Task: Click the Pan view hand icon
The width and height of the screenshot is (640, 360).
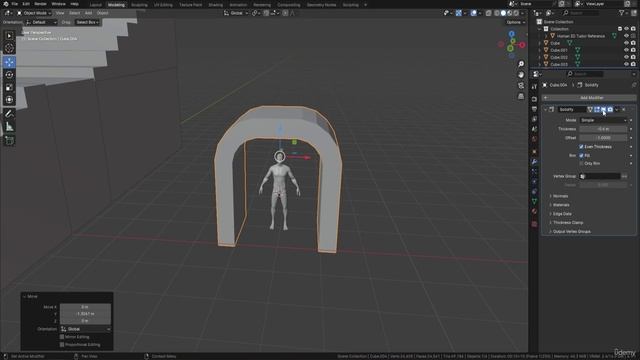Action: click(521, 75)
